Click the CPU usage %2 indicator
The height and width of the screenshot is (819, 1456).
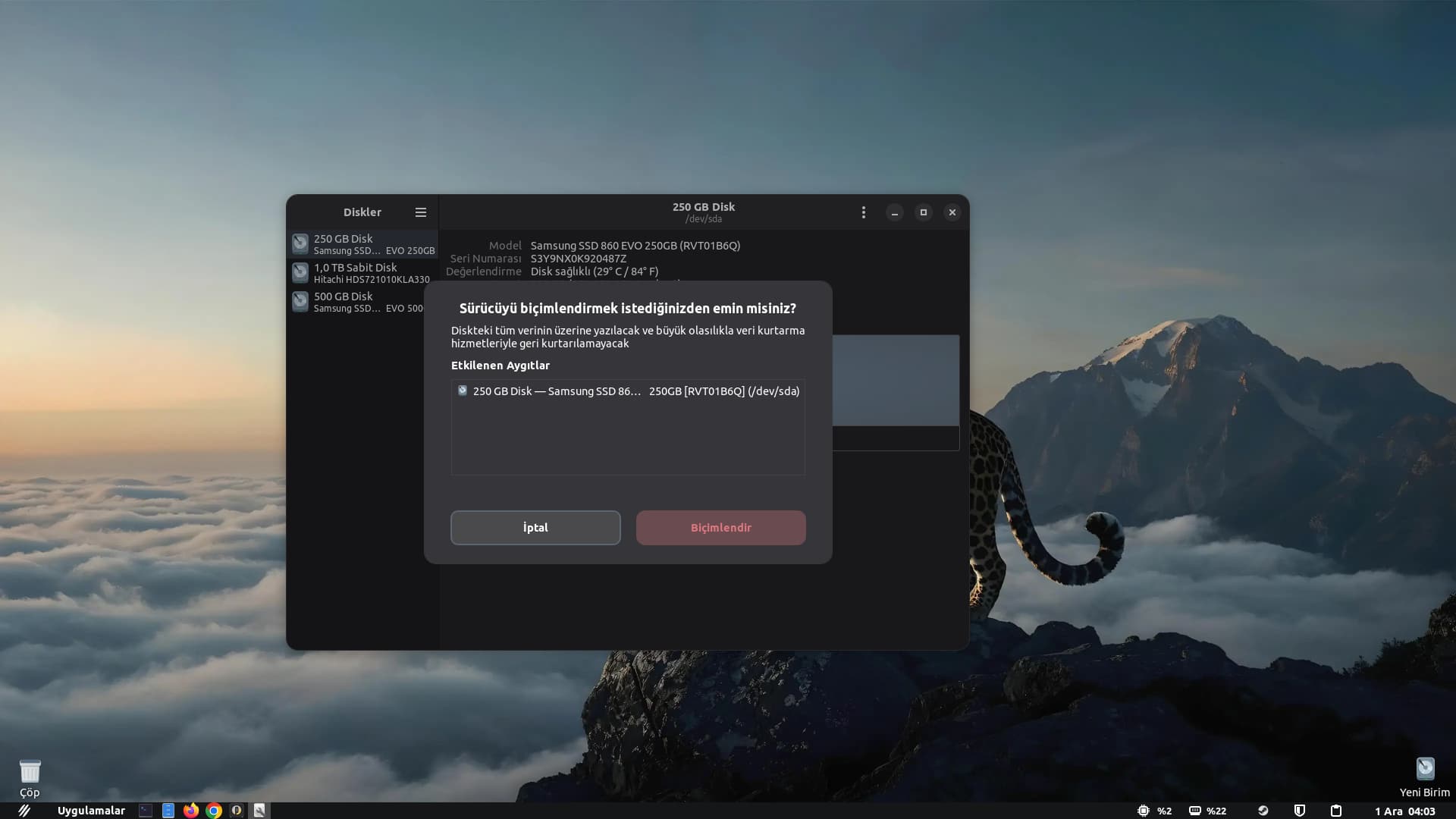1154,811
